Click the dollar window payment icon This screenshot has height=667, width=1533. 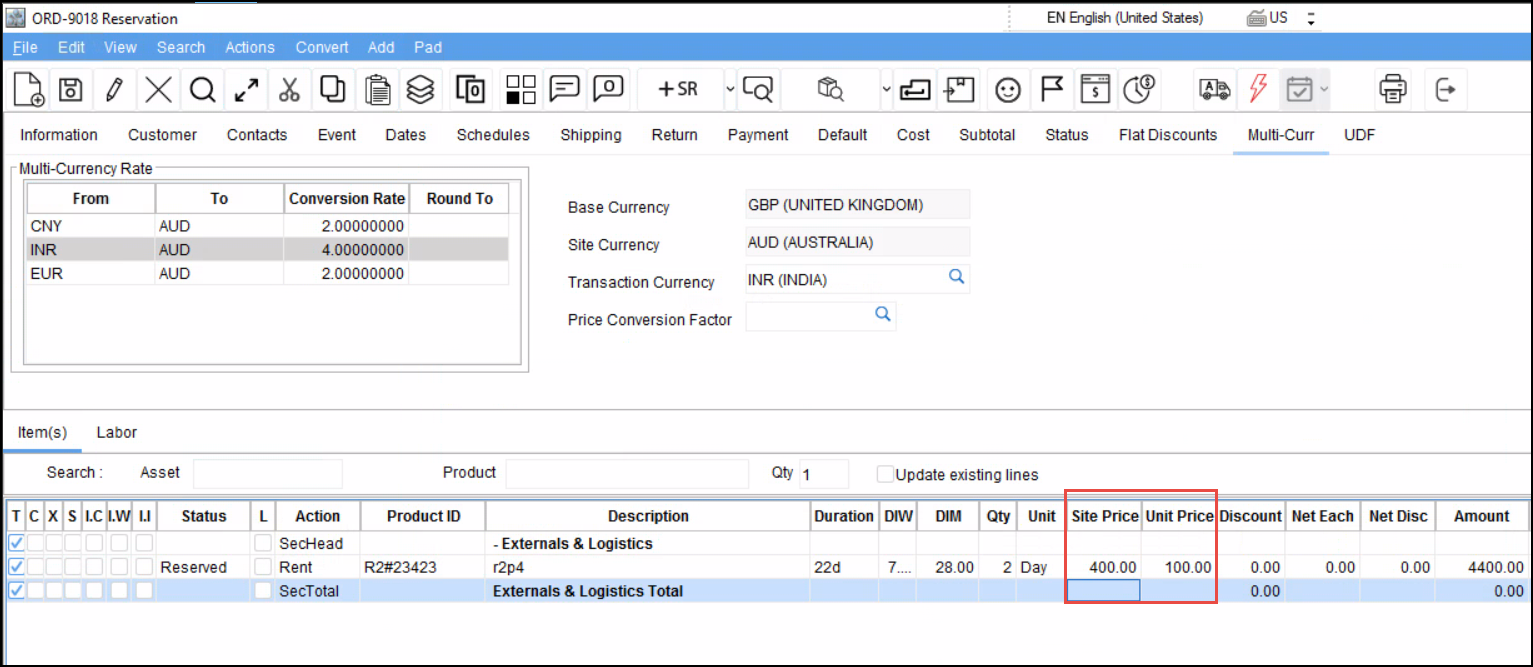[1097, 90]
